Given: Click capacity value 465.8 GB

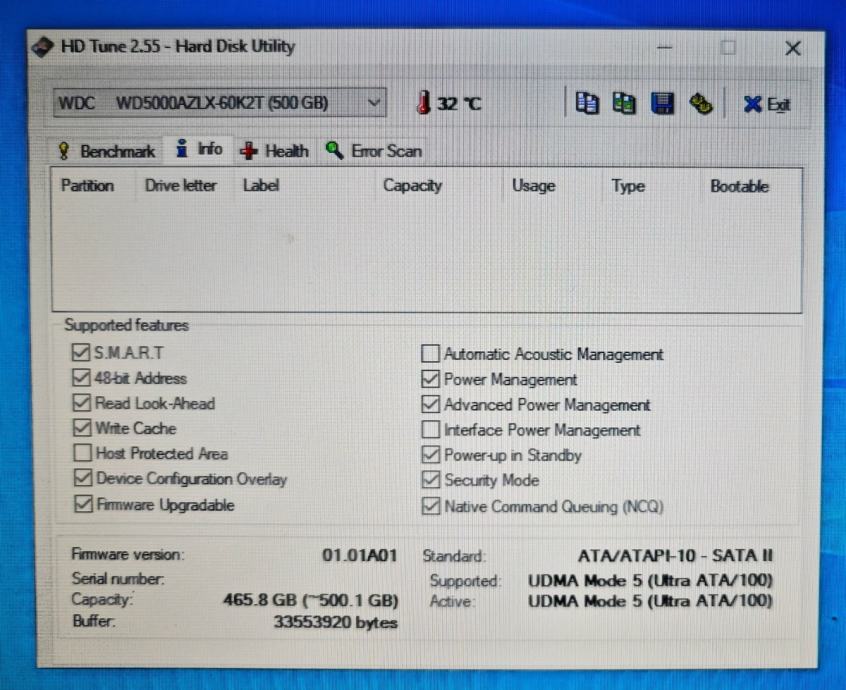Looking at the screenshot, I should (x=311, y=600).
